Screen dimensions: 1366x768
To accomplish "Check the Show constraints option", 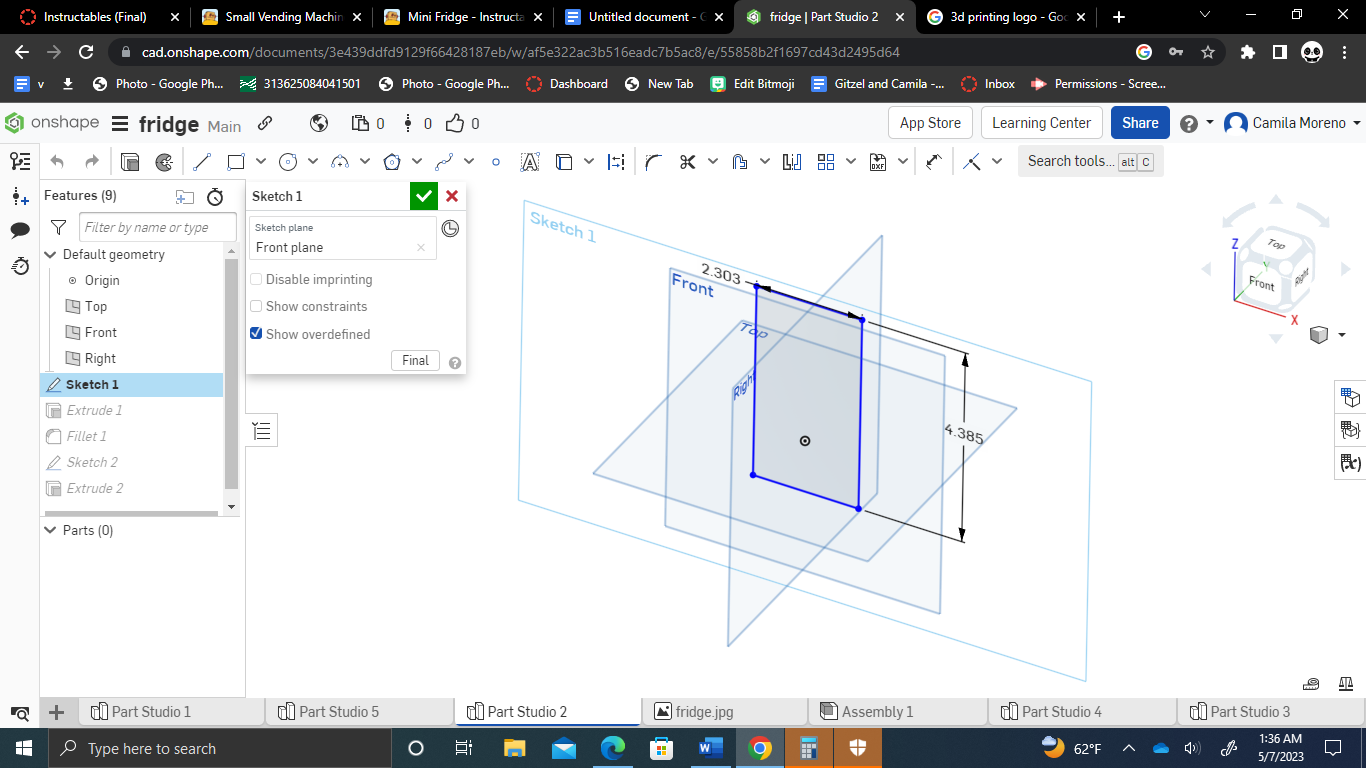I will (x=256, y=306).
